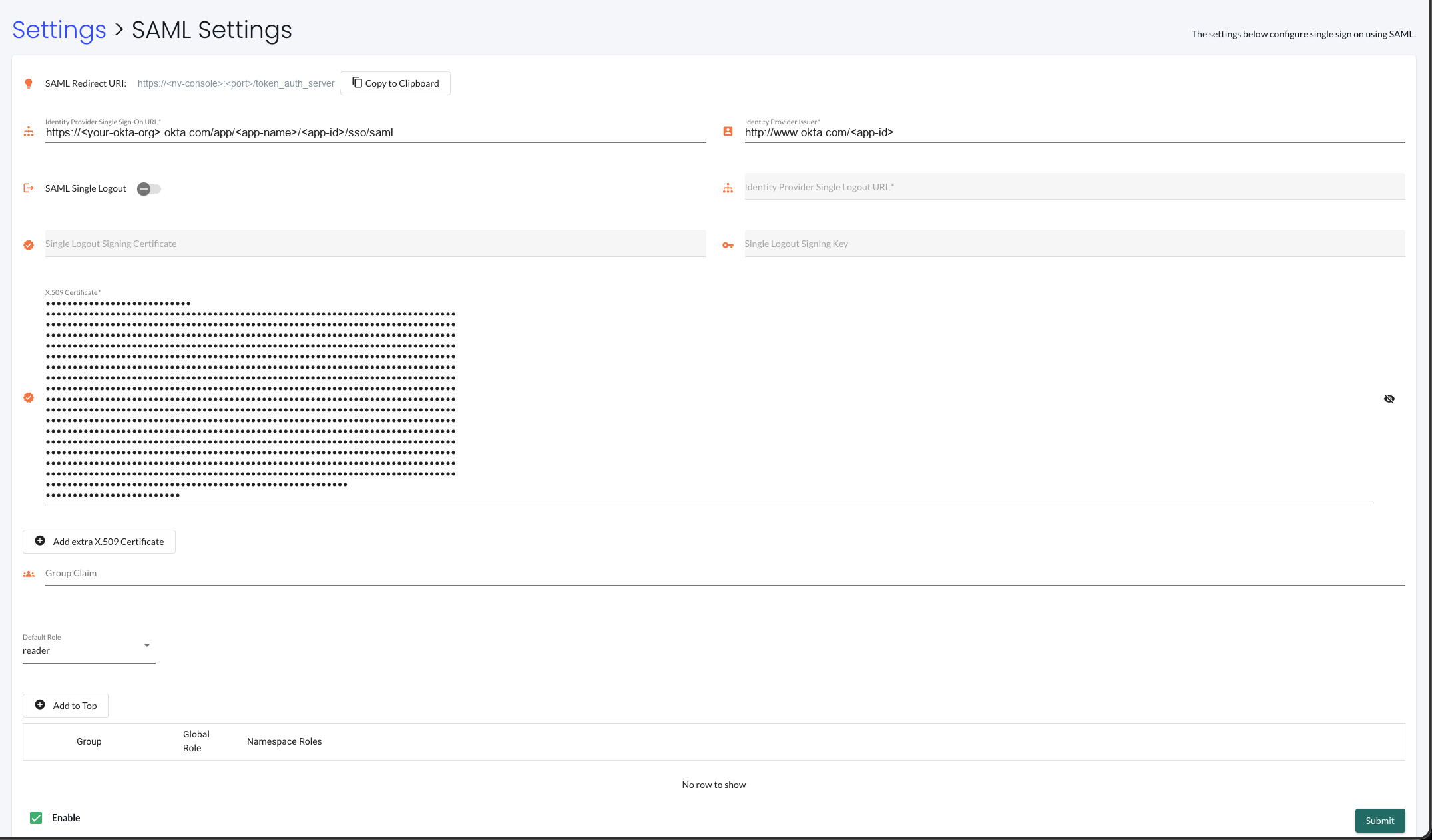Screen dimensions: 1432x840
Task: Click Copy to Clipboard button
Action: [395, 83]
